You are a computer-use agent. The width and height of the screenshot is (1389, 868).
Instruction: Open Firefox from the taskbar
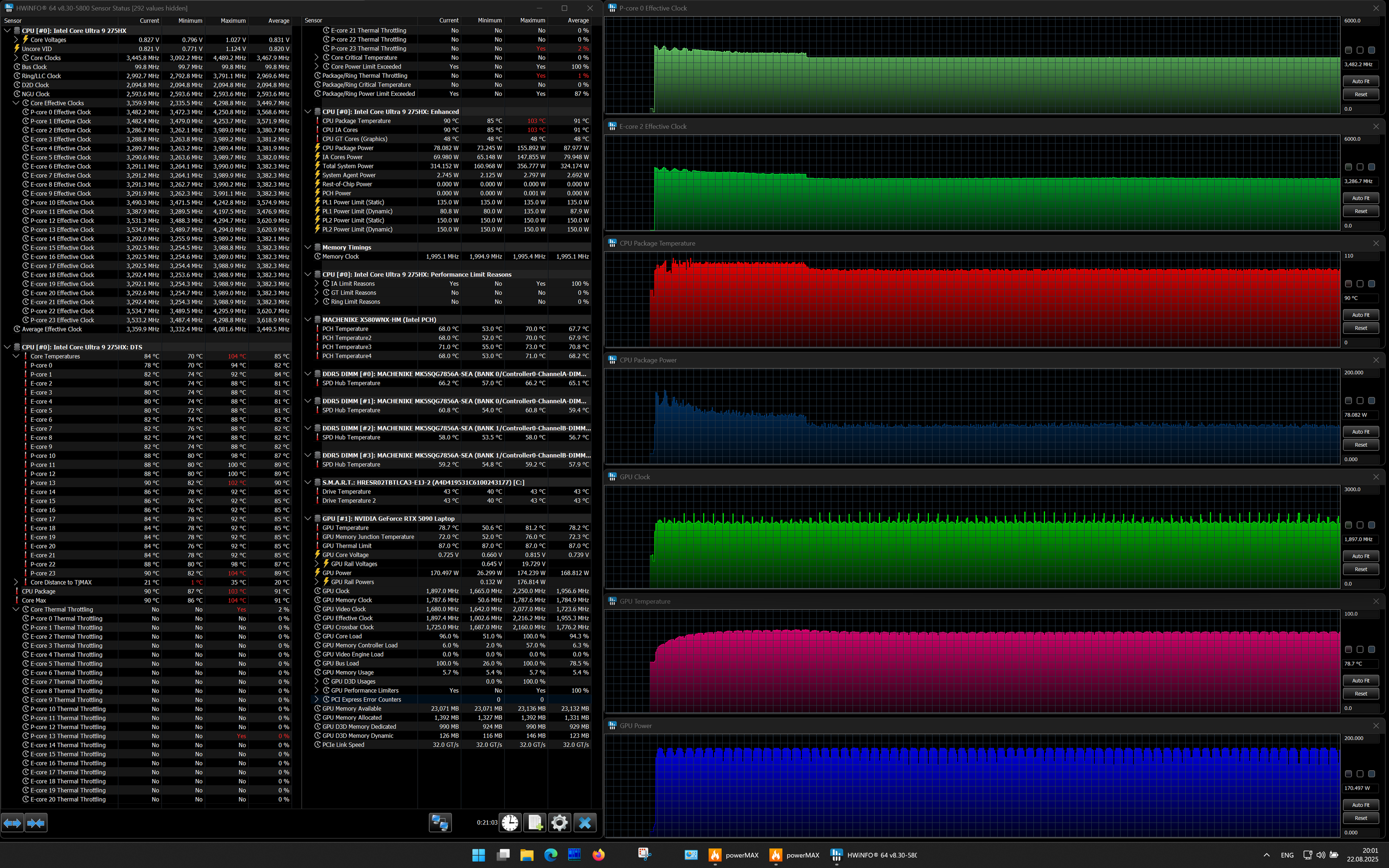point(599,855)
